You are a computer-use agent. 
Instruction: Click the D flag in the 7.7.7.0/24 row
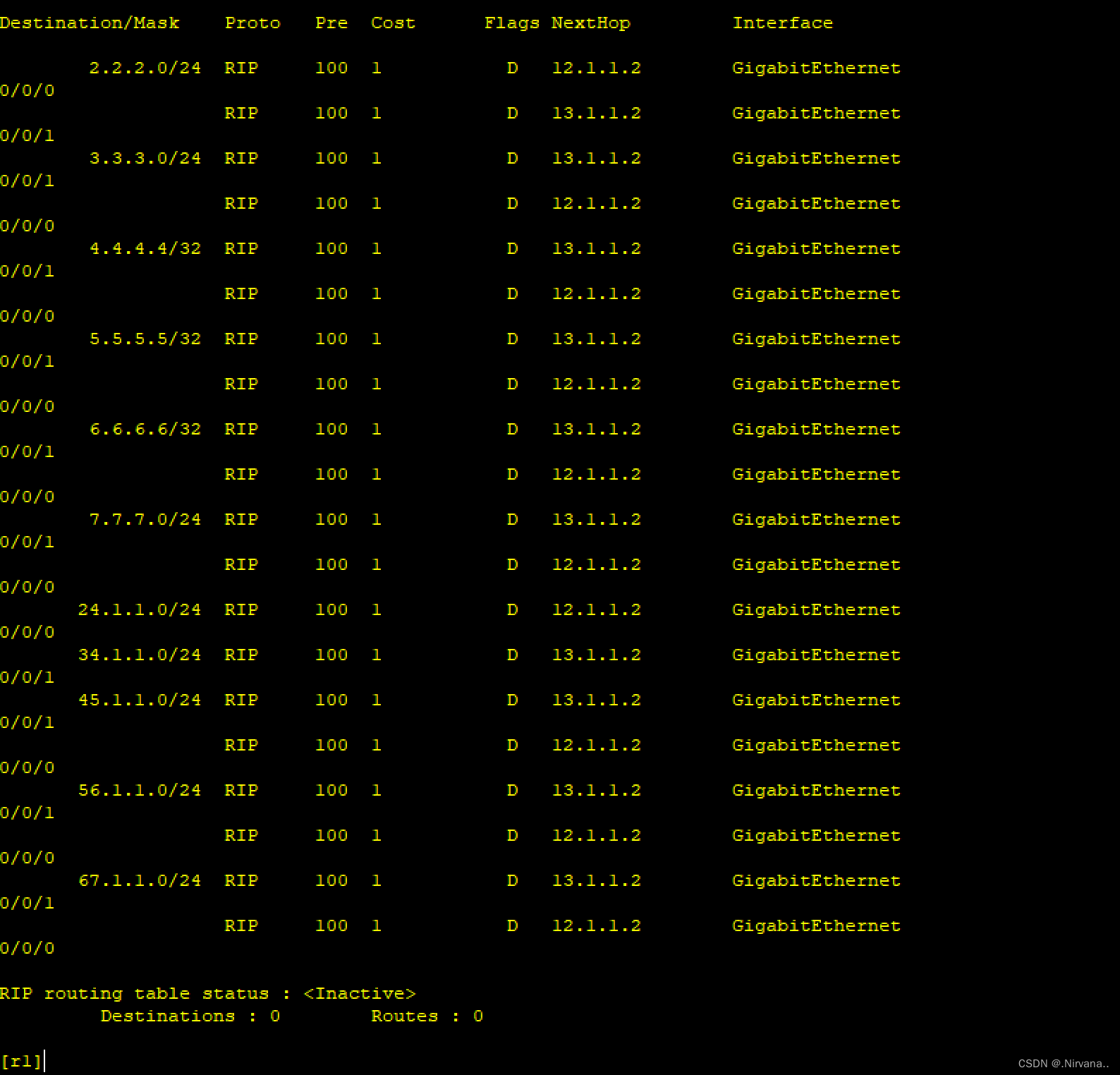(x=512, y=520)
